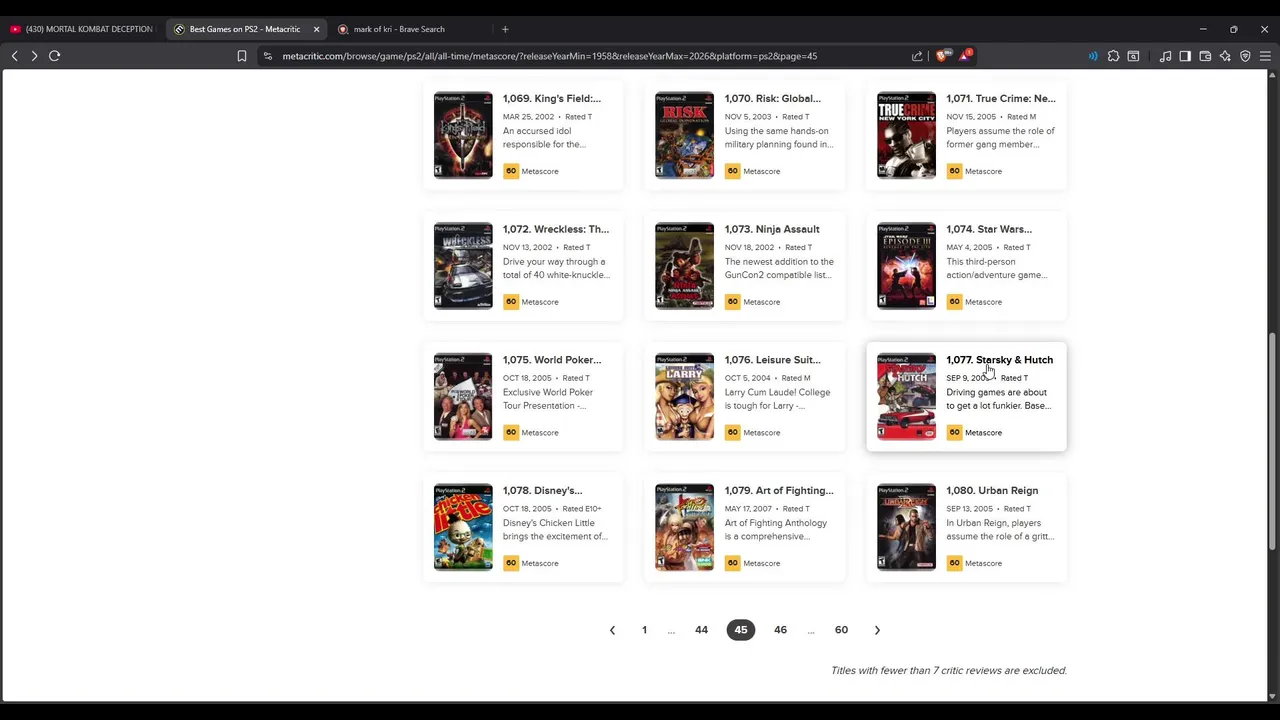Click the blue audio broadcast toolbar icon
This screenshot has width=1280, height=720.
(1093, 56)
